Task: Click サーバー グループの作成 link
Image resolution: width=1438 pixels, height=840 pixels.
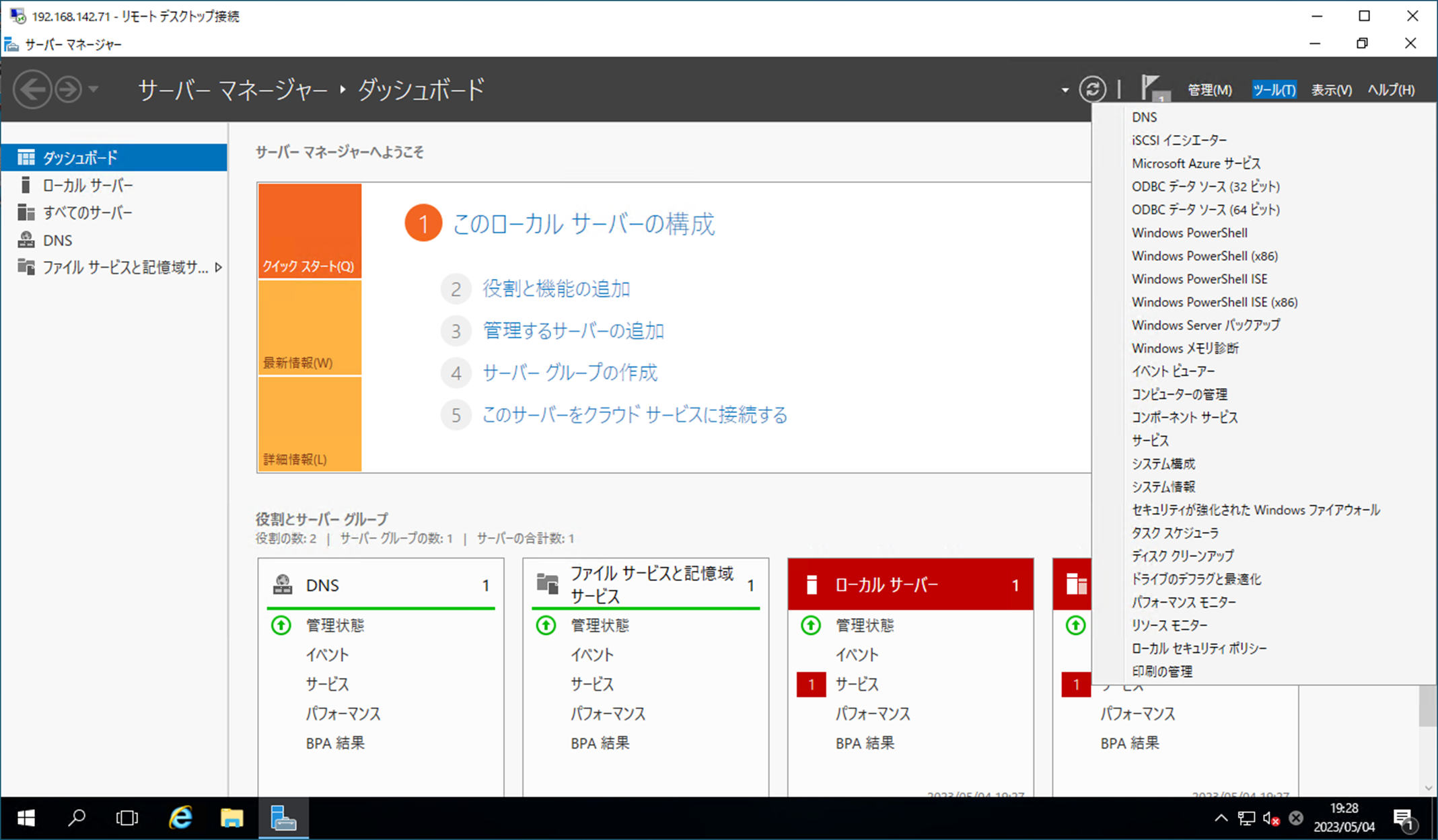Action: click(x=569, y=373)
